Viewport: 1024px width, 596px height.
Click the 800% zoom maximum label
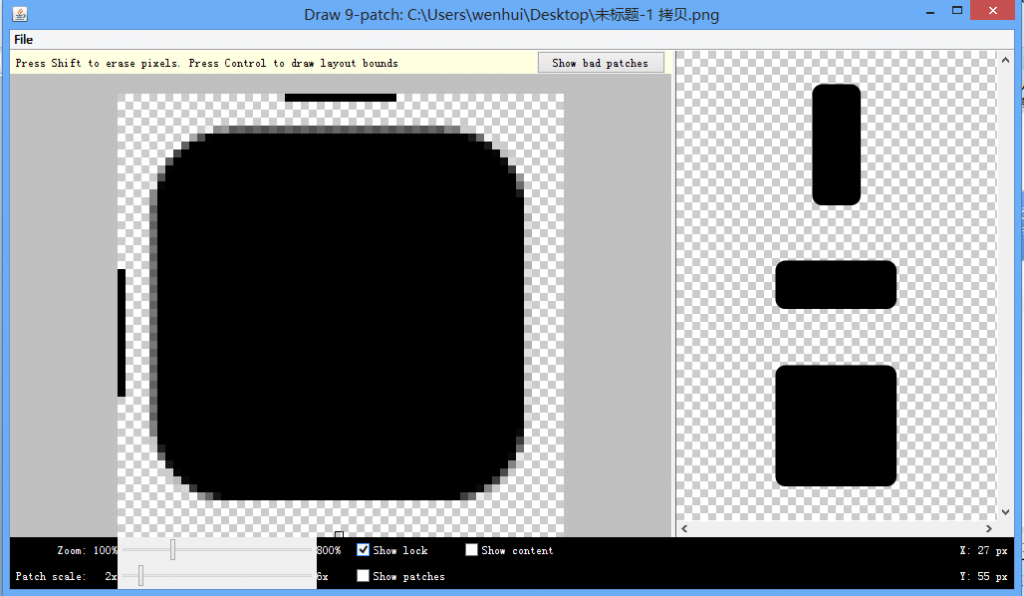coord(329,550)
